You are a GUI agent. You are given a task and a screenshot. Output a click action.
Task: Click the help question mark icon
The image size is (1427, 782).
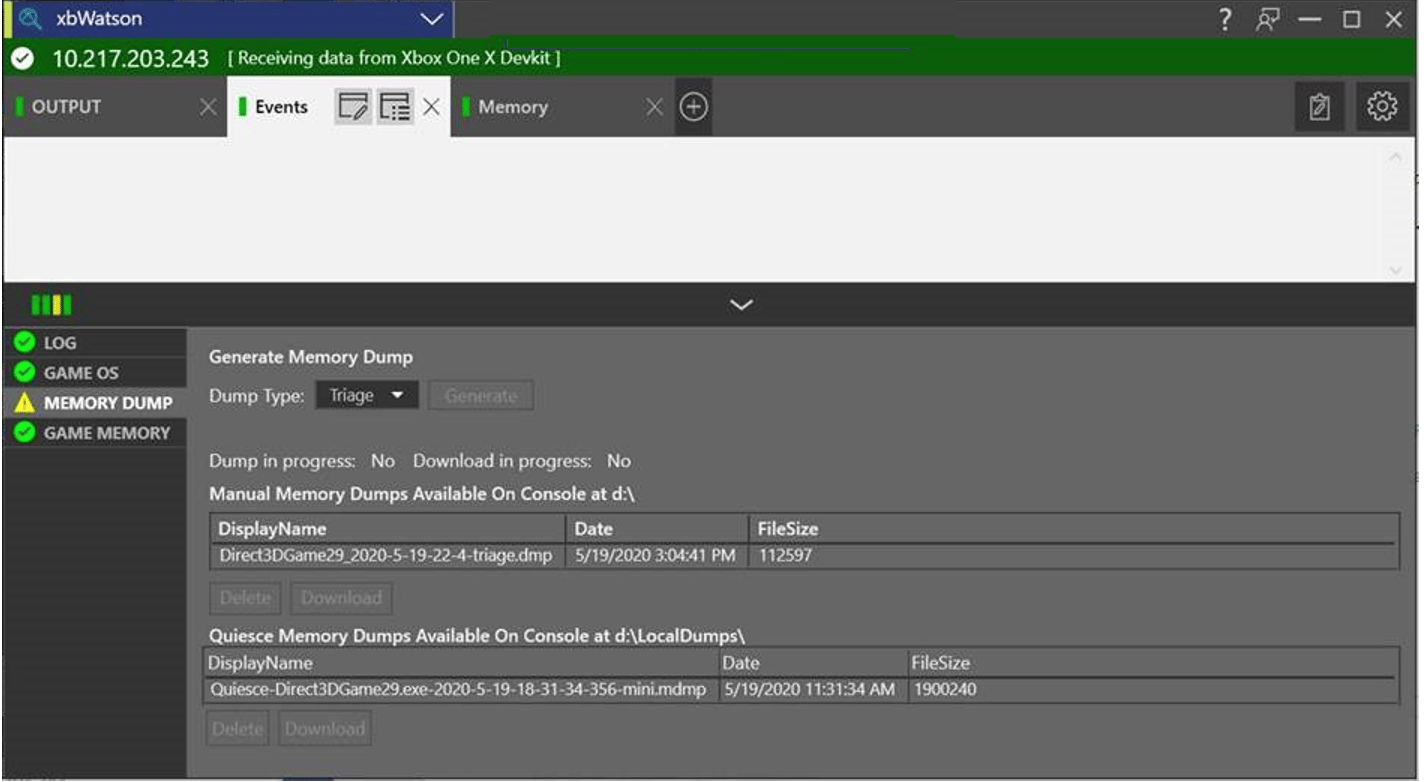point(1225,19)
